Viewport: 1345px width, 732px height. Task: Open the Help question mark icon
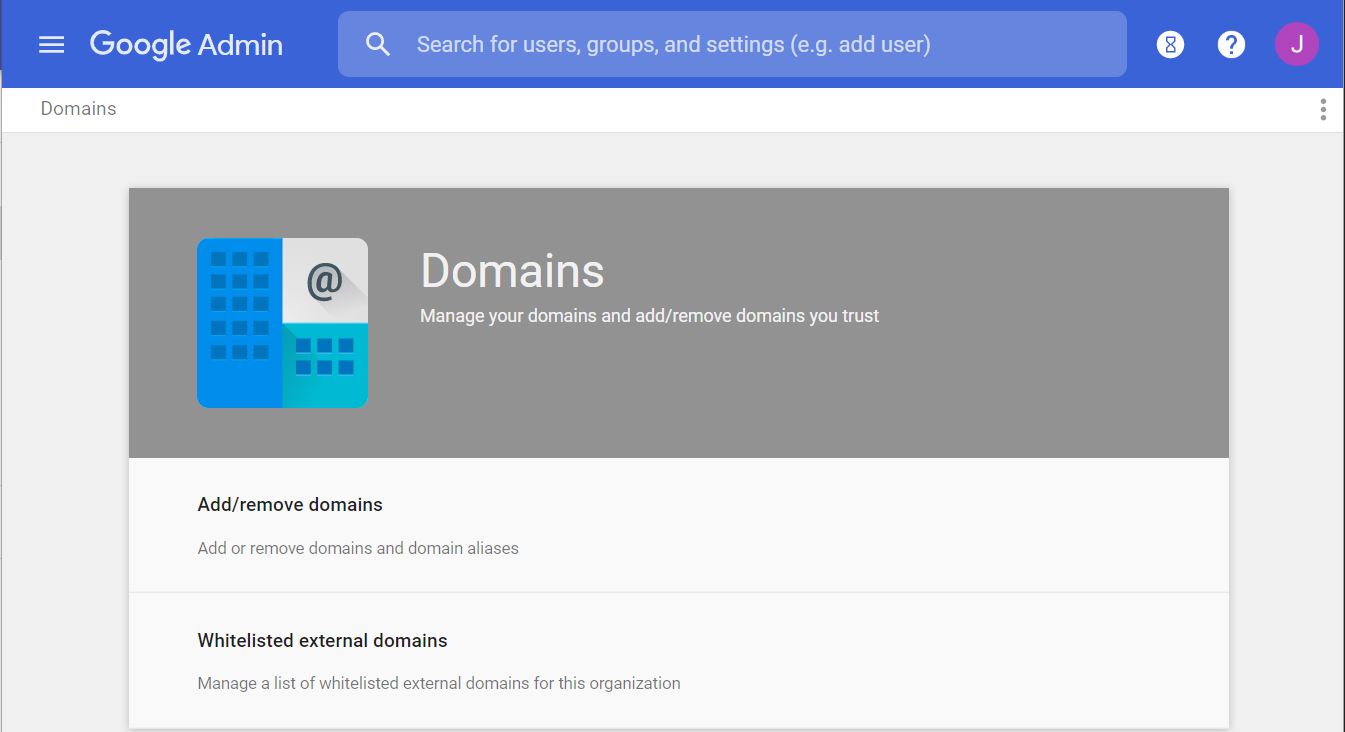point(1231,44)
